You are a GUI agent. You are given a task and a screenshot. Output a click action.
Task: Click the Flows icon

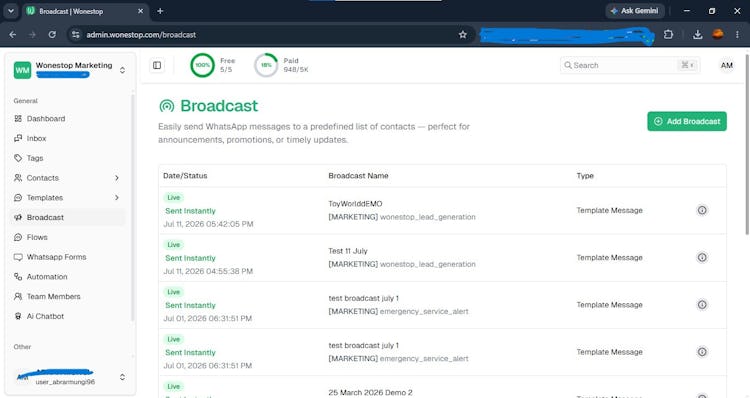point(18,237)
